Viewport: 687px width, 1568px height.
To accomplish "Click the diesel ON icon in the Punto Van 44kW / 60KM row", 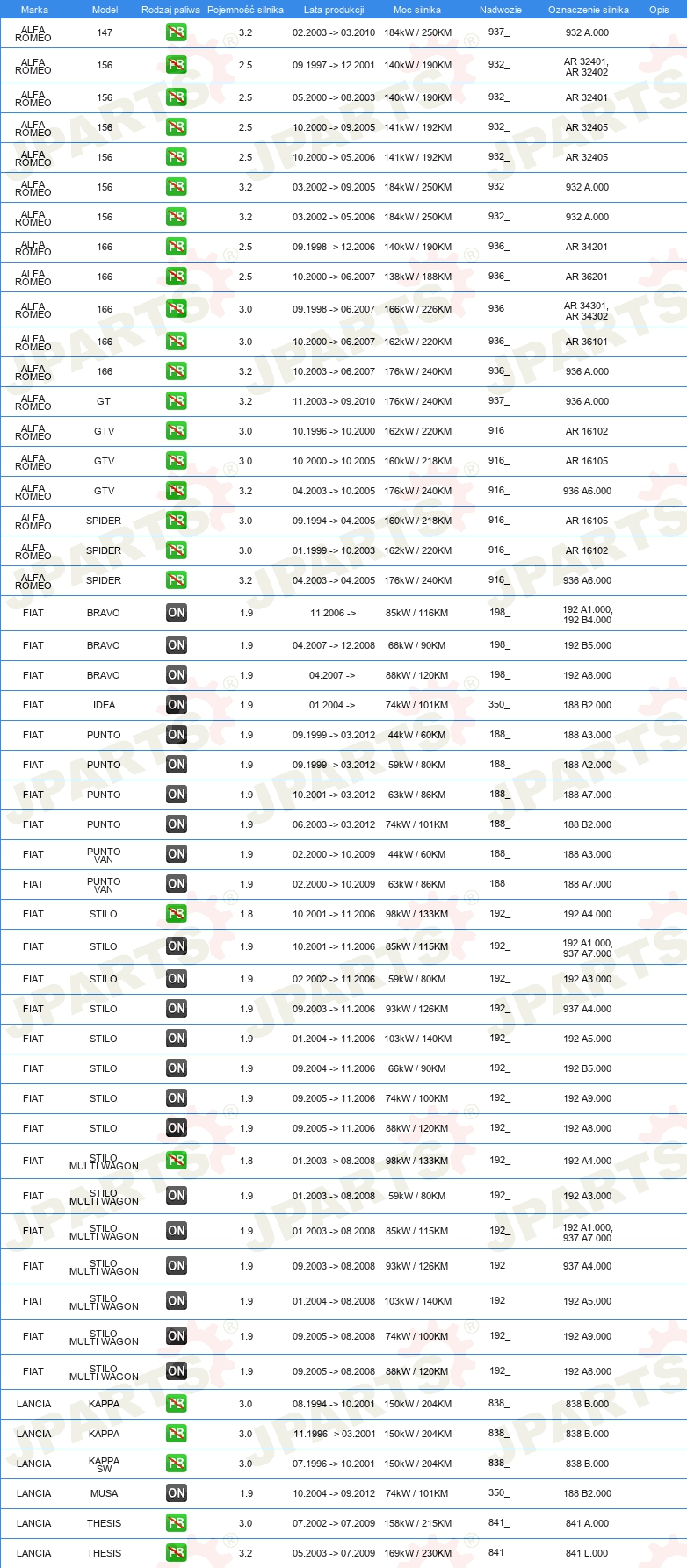I will click(177, 854).
